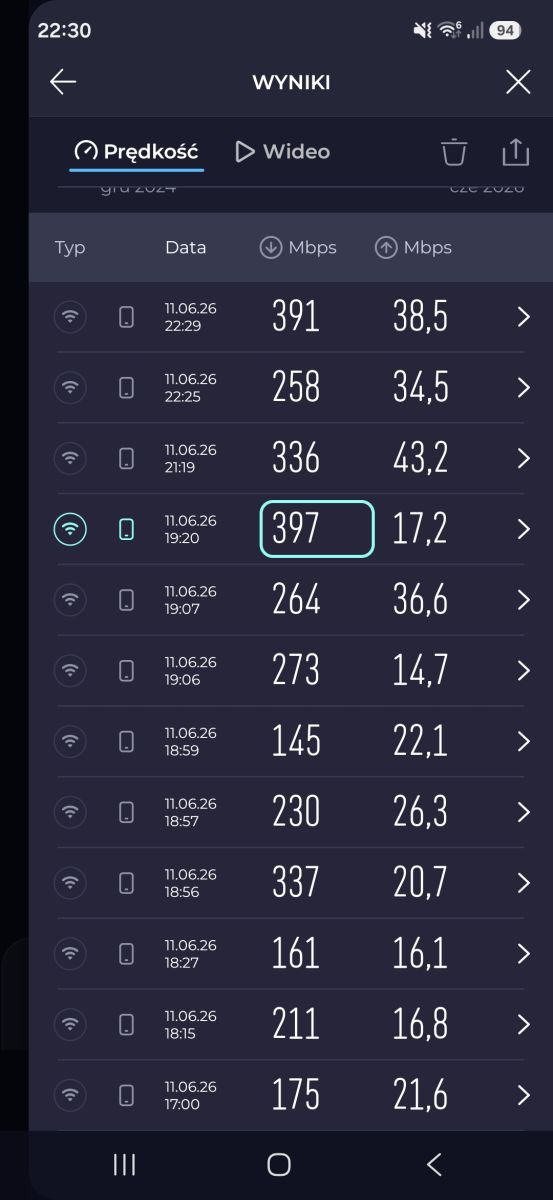Expand the 391 Mbps result chevron
Viewport: 553px width, 1200px height.
[x=523, y=317]
